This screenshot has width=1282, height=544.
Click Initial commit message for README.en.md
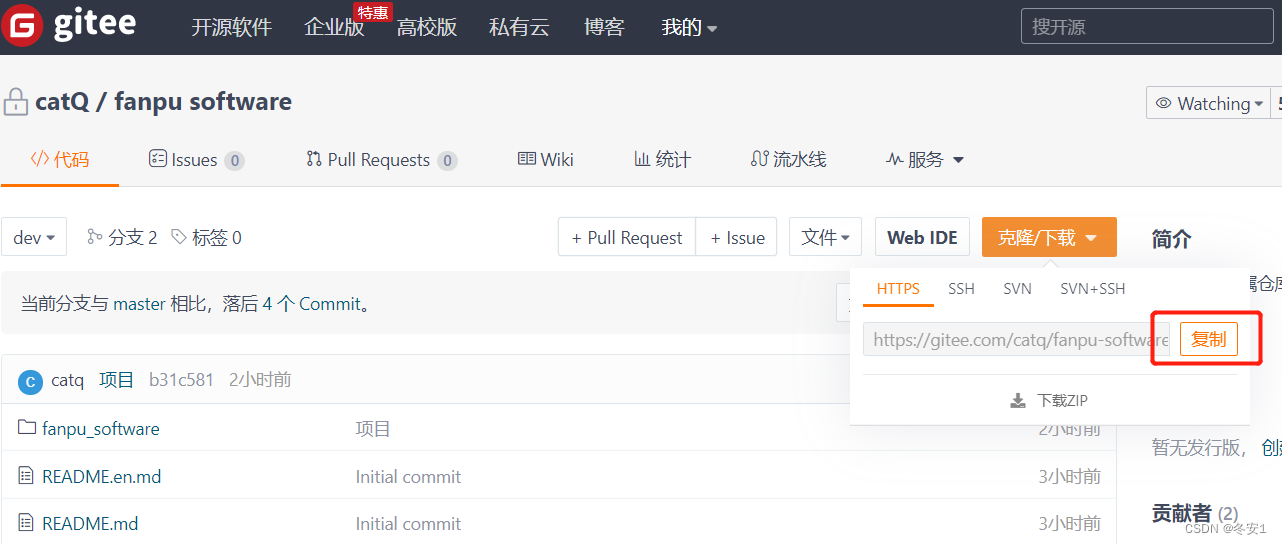[x=408, y=477]
